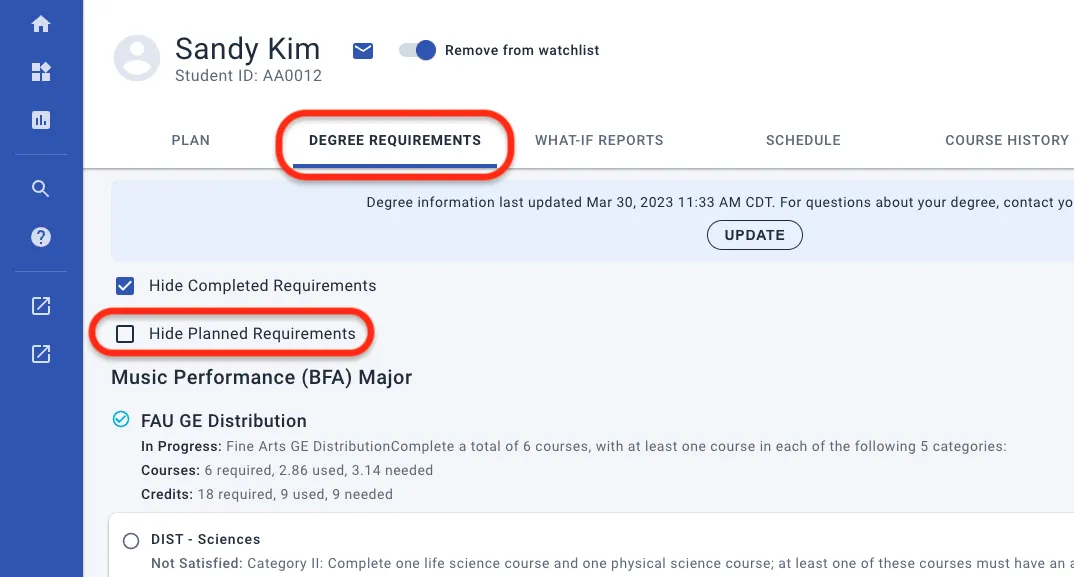Viewport: 1074px width, 577px height.
Task: Open the Schedule tab
Action: (803, 140)
